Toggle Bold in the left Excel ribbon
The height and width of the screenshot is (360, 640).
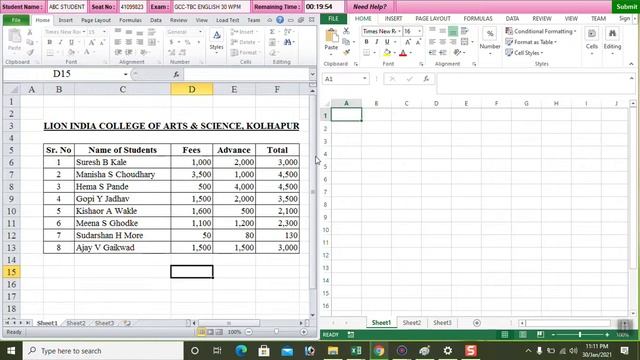click(x=50, y=42)
